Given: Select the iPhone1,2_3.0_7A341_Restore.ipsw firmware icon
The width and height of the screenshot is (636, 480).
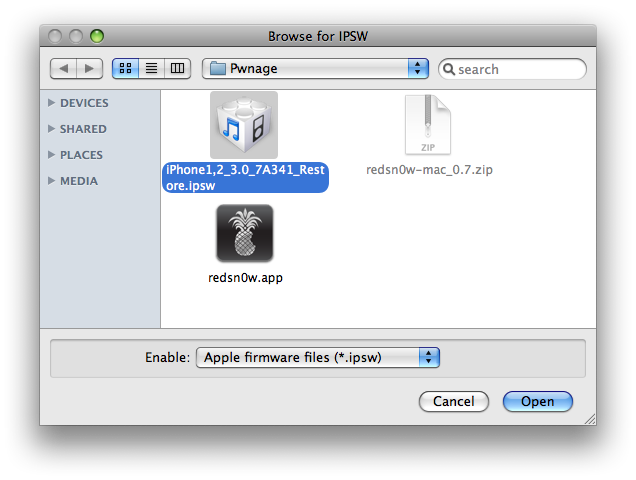Looking at the screenshot, I should (244, 125).
